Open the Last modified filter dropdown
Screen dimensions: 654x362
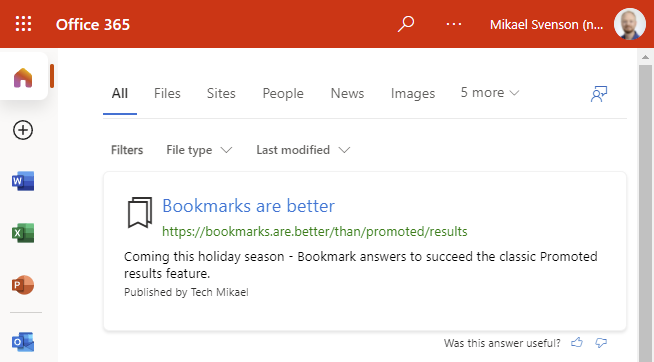(303, 150)
